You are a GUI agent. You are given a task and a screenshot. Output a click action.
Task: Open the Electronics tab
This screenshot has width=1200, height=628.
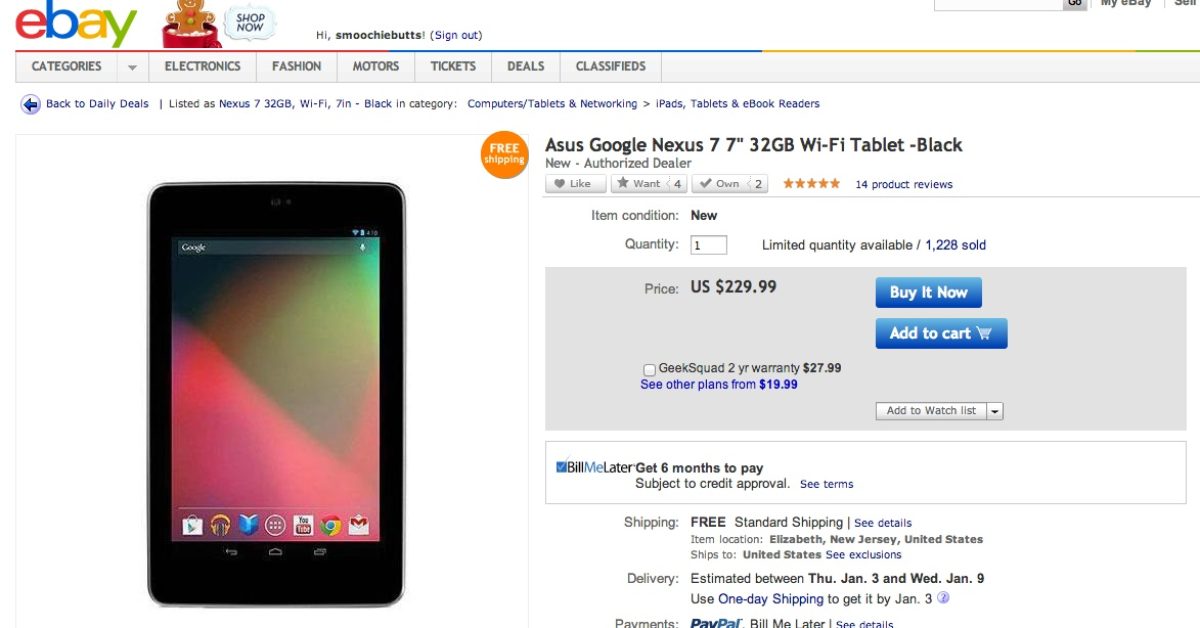click(202, 67)
